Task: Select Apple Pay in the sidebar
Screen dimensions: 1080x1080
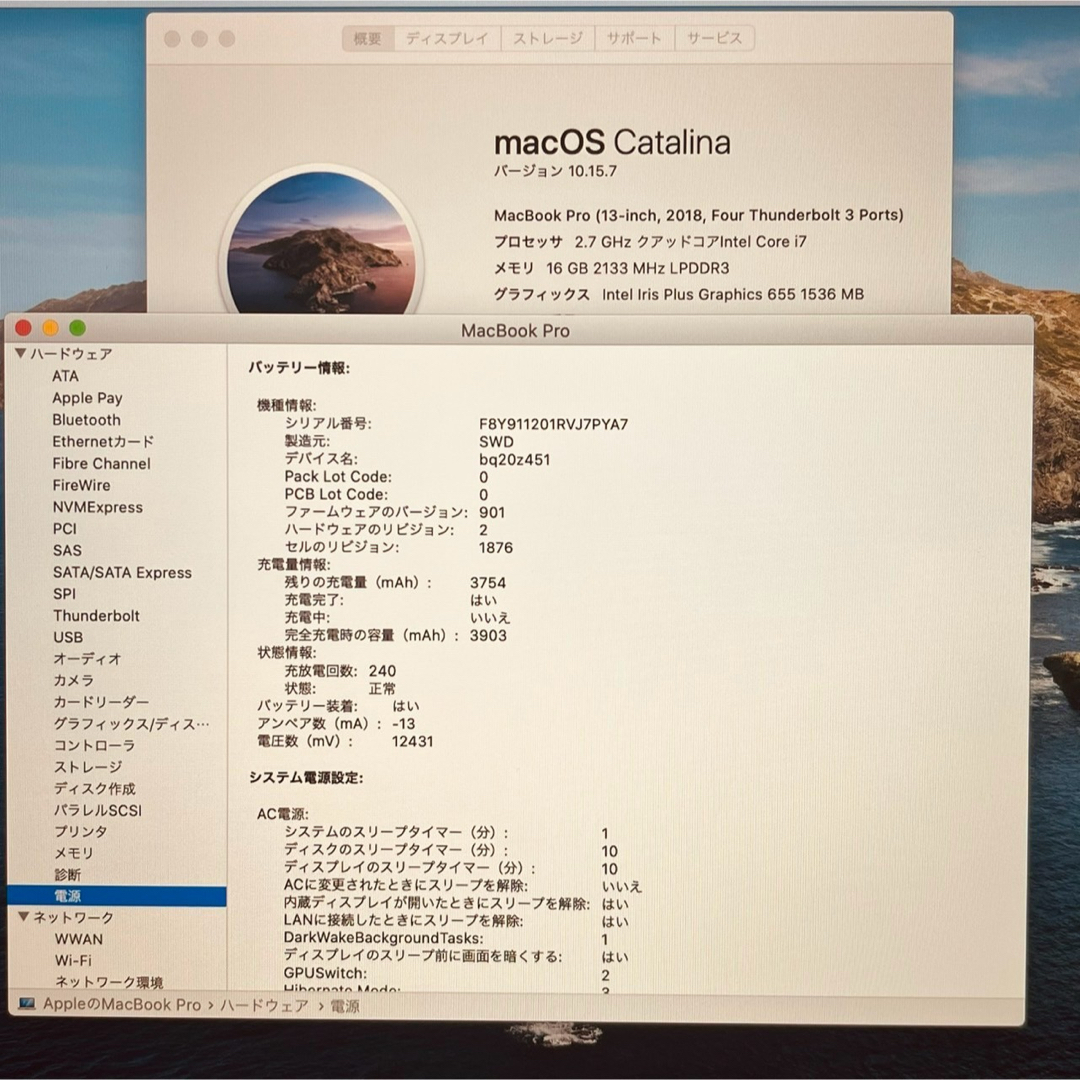Action: pos(87,398)
